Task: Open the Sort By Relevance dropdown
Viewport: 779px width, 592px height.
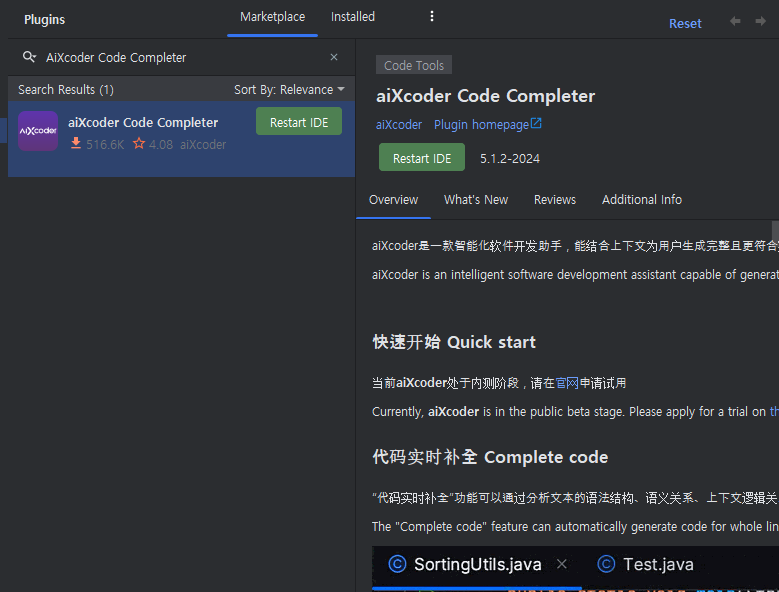Action: [289, 90]
